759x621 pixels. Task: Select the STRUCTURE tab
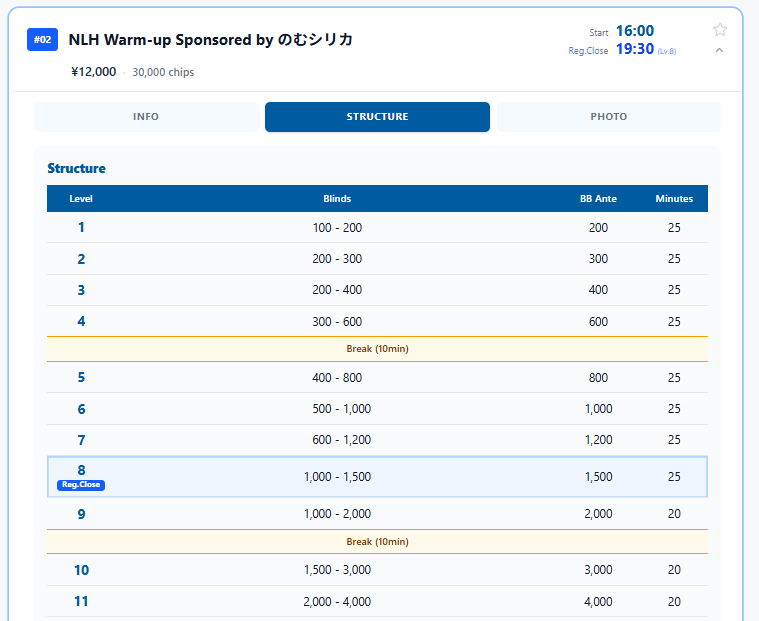pyautogui.click(x=378, y=117)
